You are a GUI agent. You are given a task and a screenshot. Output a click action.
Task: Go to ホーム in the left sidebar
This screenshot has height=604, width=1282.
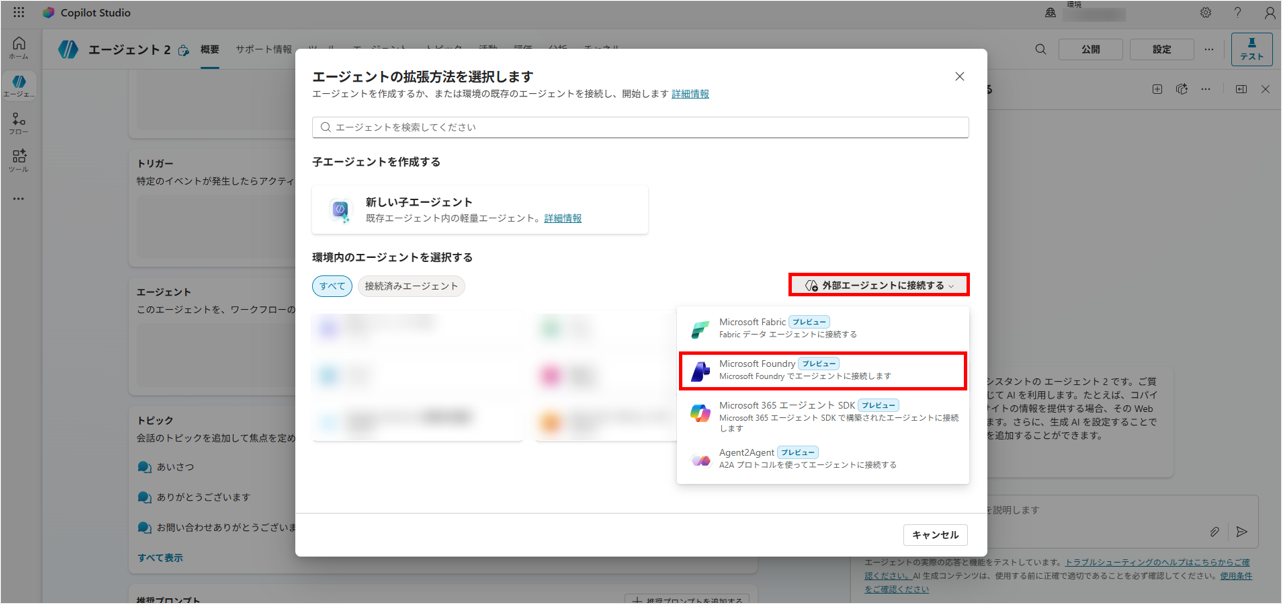point(19,47)
